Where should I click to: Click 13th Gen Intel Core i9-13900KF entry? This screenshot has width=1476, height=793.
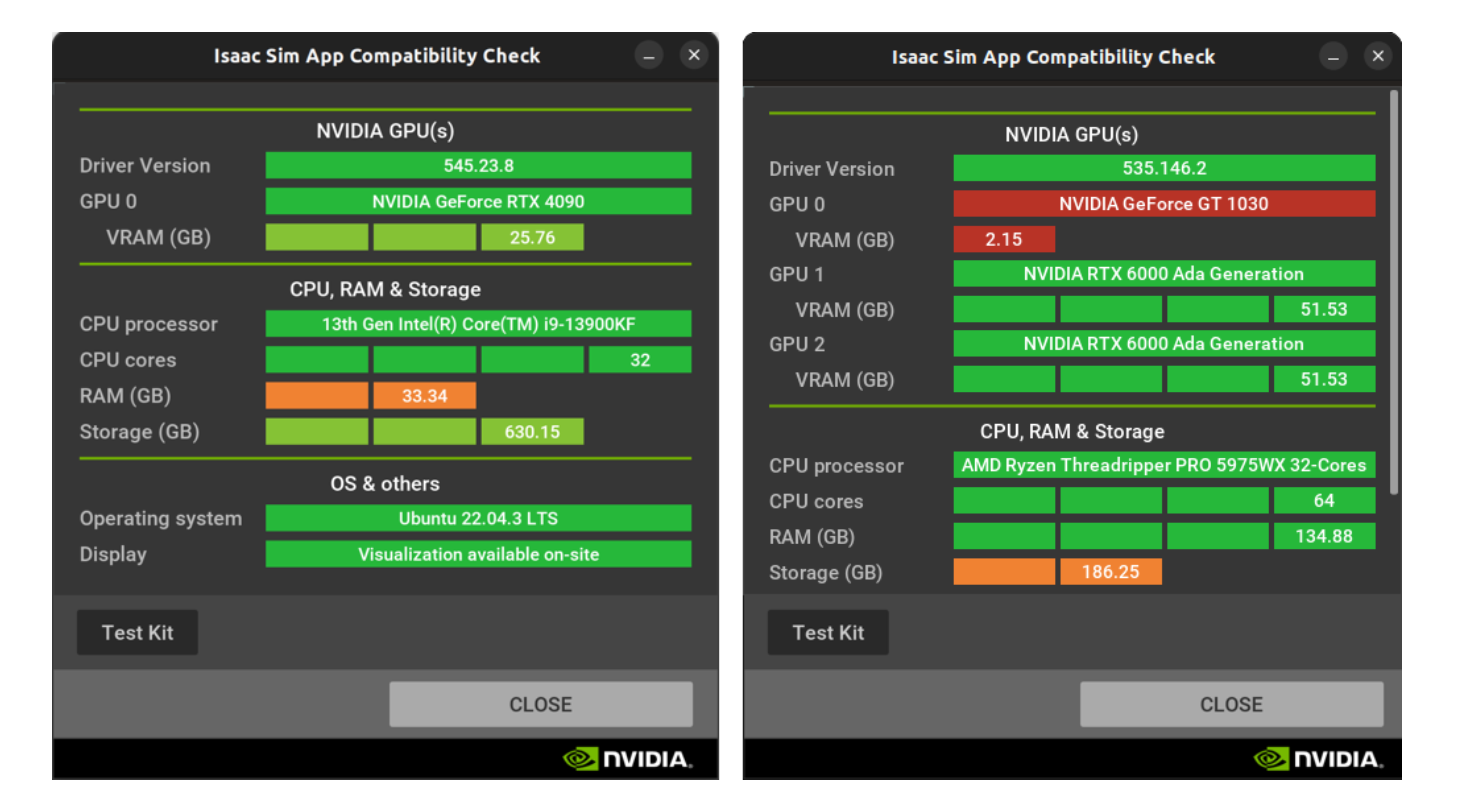pyautogui.click(x=478, y=324)
